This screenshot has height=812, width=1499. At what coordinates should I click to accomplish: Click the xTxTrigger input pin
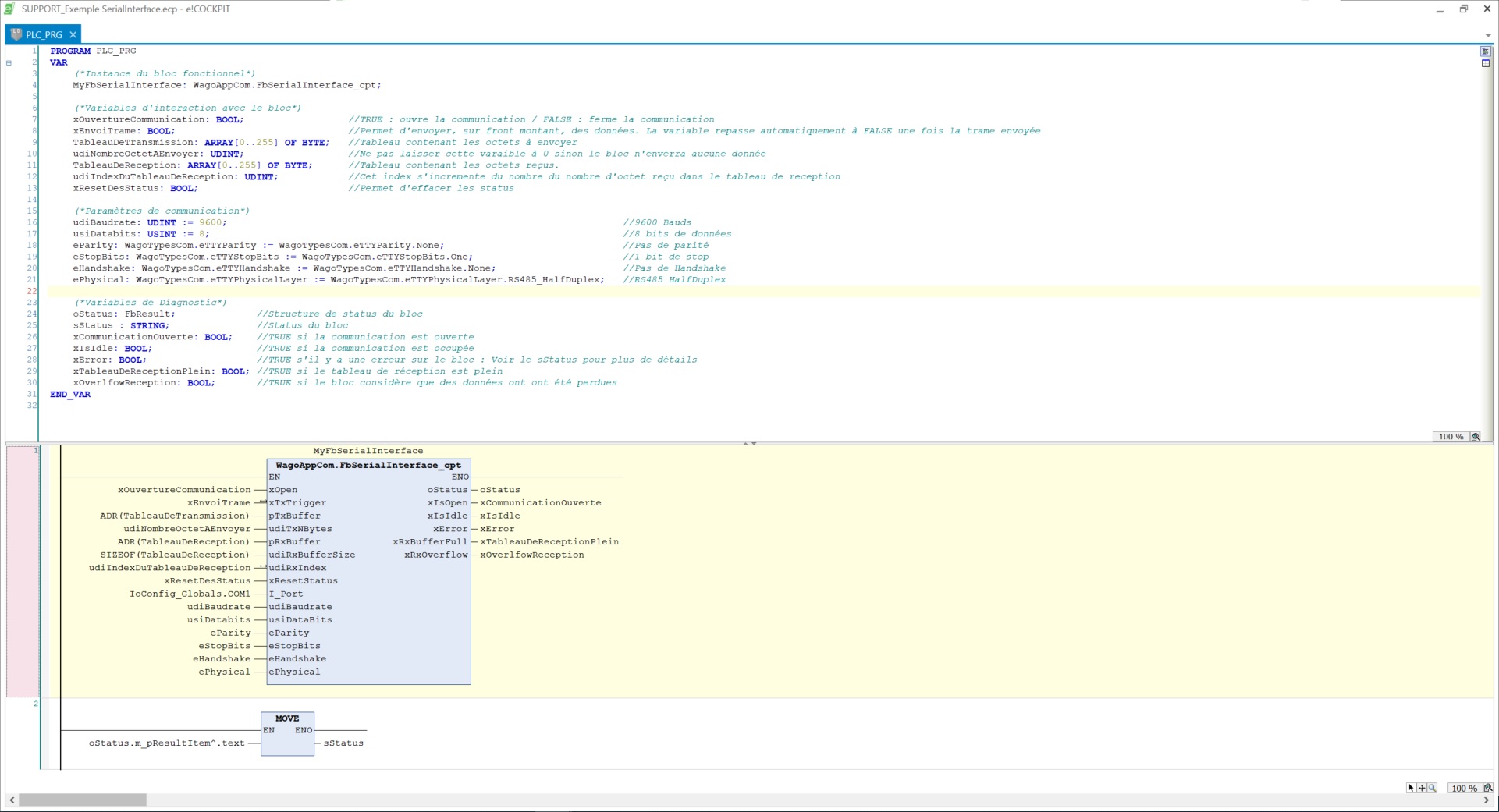(297, 503)
